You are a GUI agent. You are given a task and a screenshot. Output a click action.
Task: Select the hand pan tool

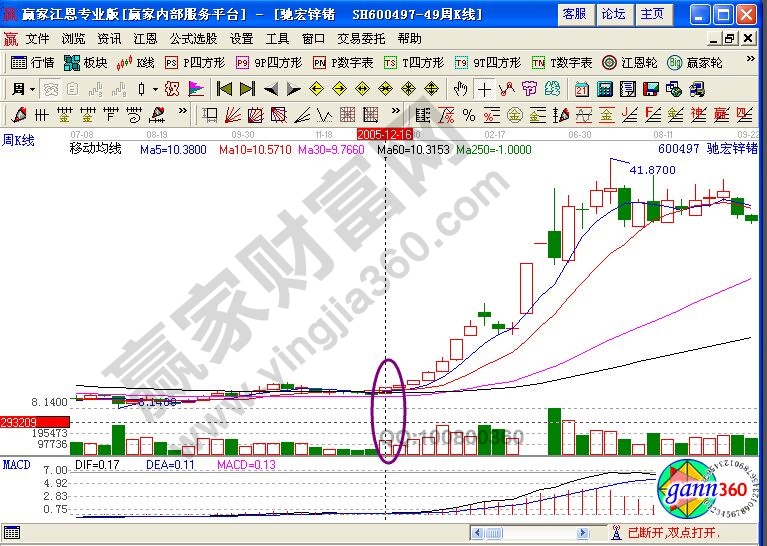pos(460,89)
